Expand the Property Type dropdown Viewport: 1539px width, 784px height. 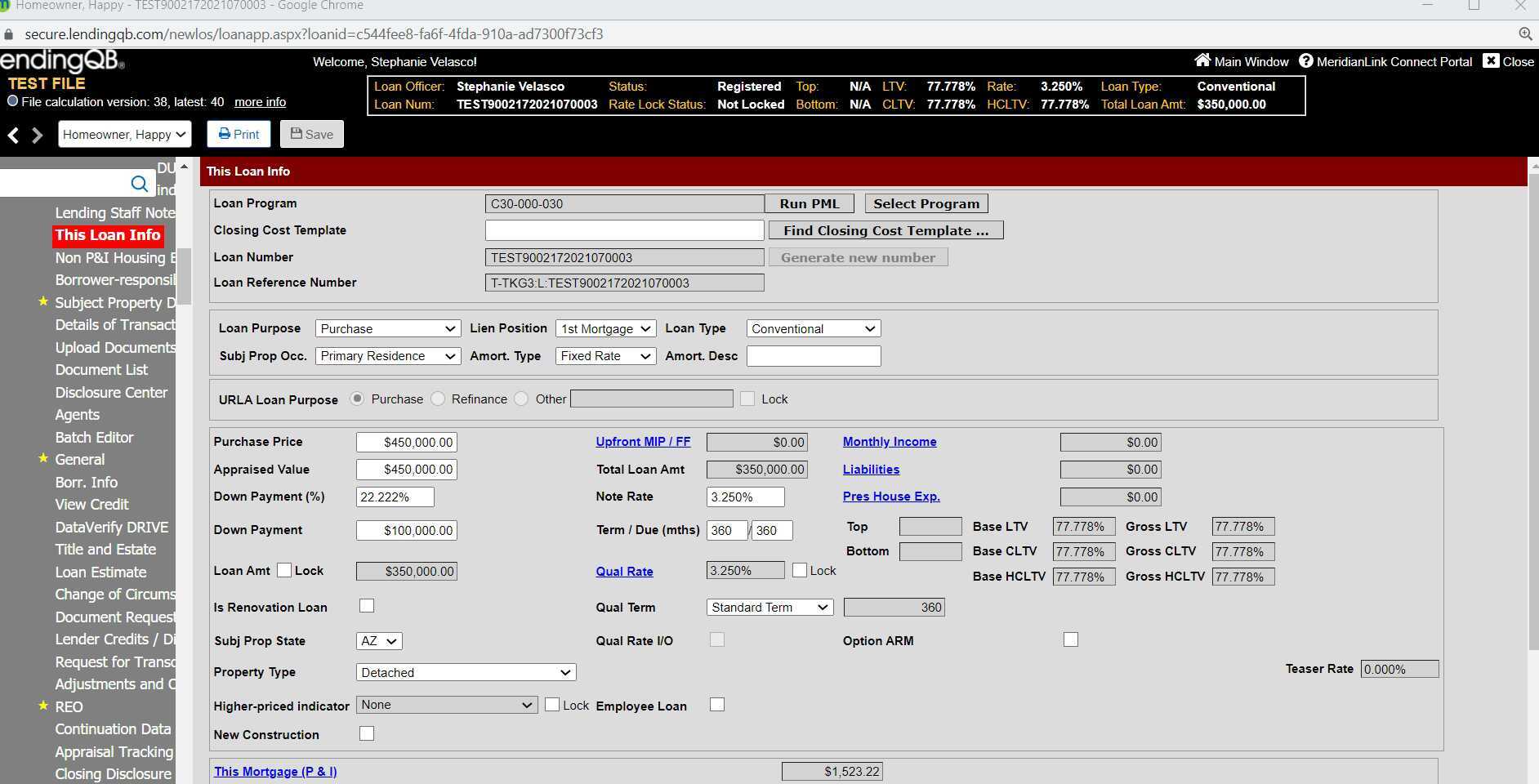(466, 673)
